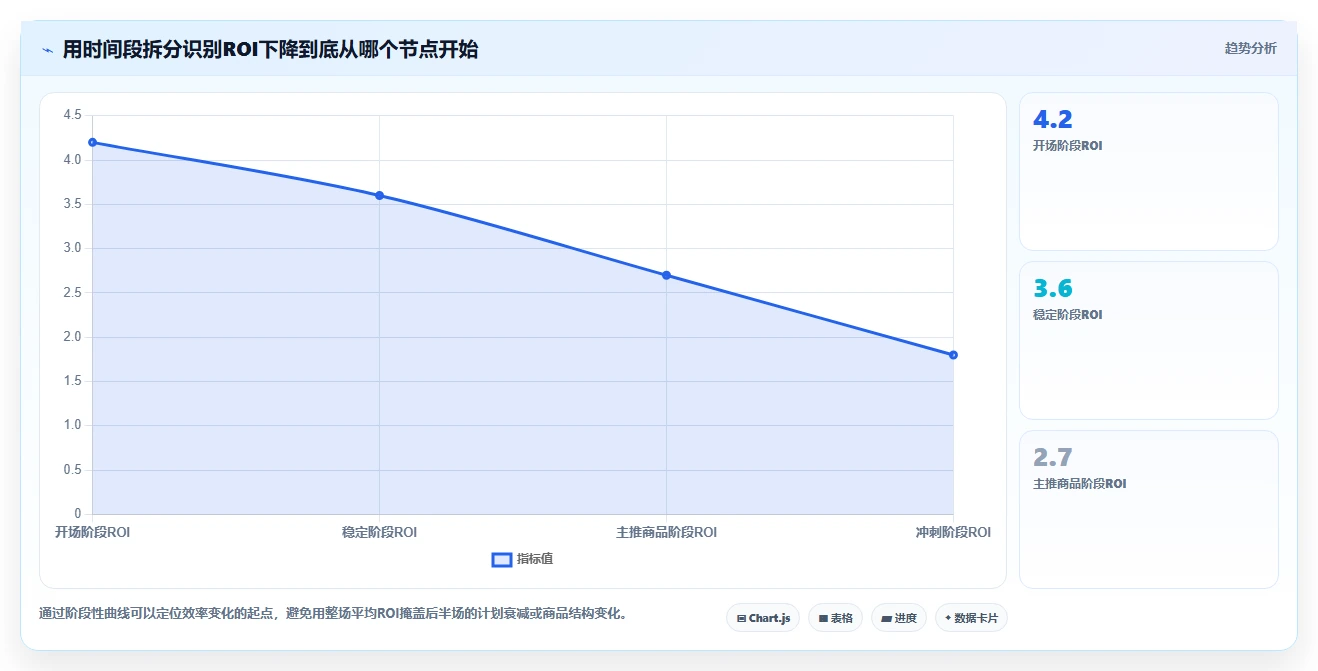Select the Chart.js tag
The height and width of the screenshot is (671, 1318).
[x=763, y=618]
